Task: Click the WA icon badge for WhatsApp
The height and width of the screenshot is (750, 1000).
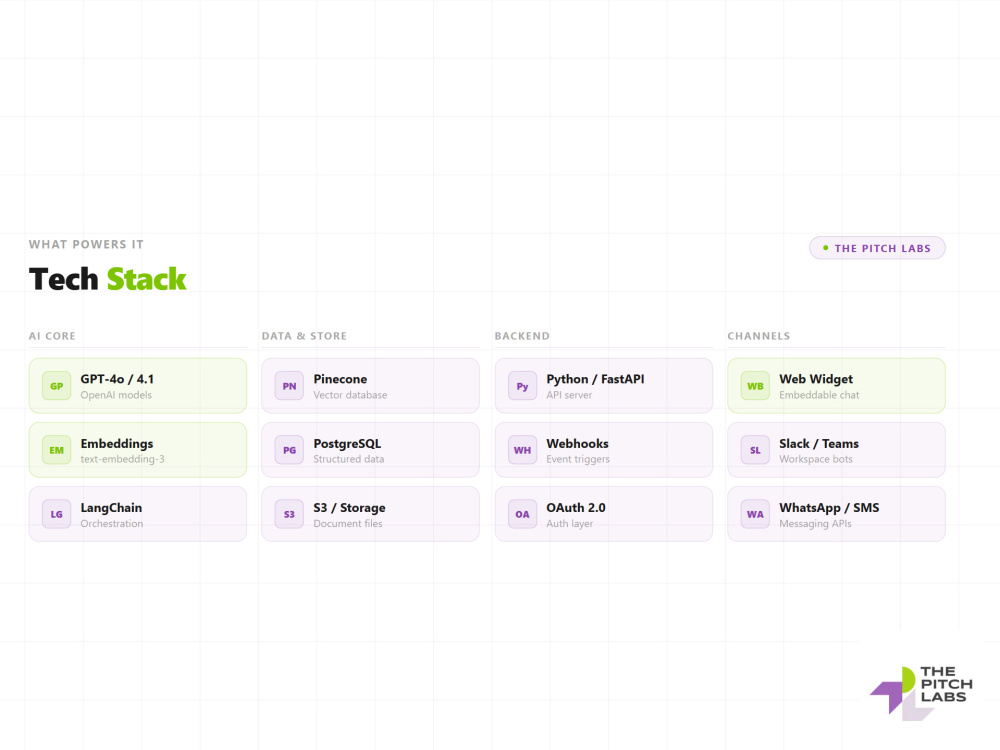Action: 755,514
